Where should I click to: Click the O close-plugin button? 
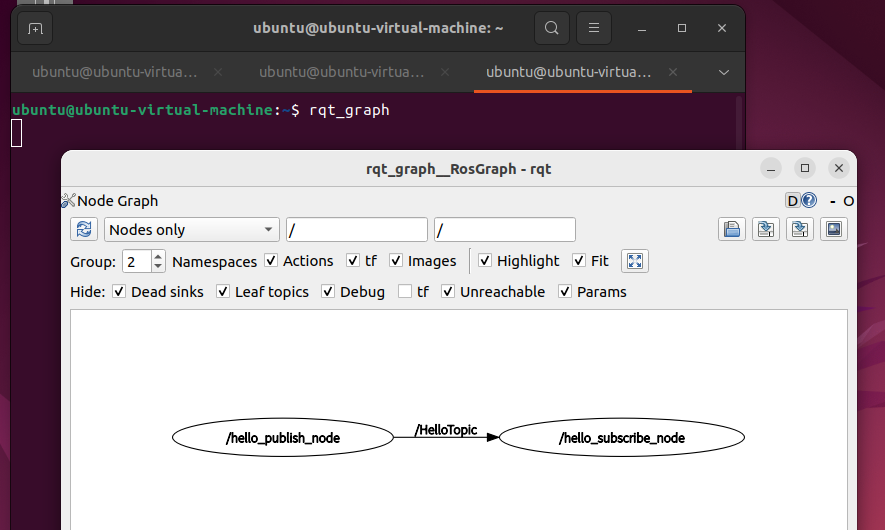[848, 201]
